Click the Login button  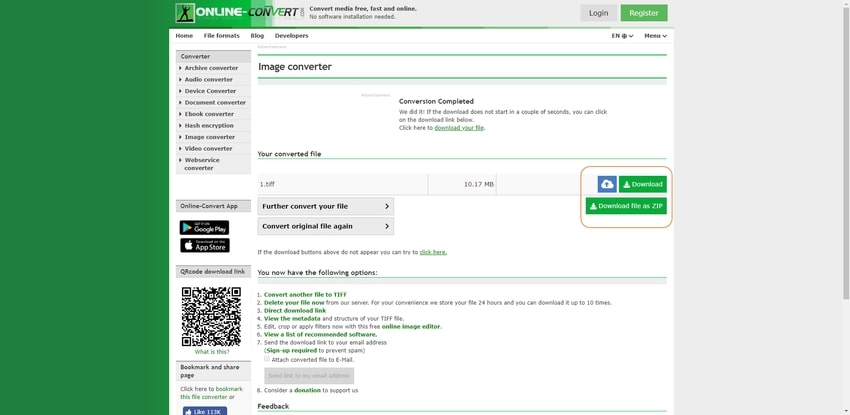598,13
